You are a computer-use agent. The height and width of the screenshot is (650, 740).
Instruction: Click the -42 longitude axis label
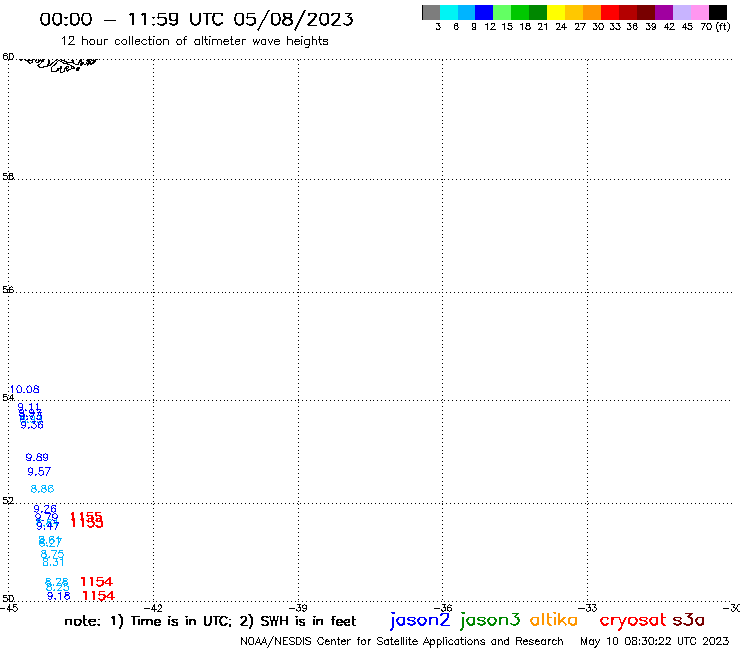[x=154, y=608]
